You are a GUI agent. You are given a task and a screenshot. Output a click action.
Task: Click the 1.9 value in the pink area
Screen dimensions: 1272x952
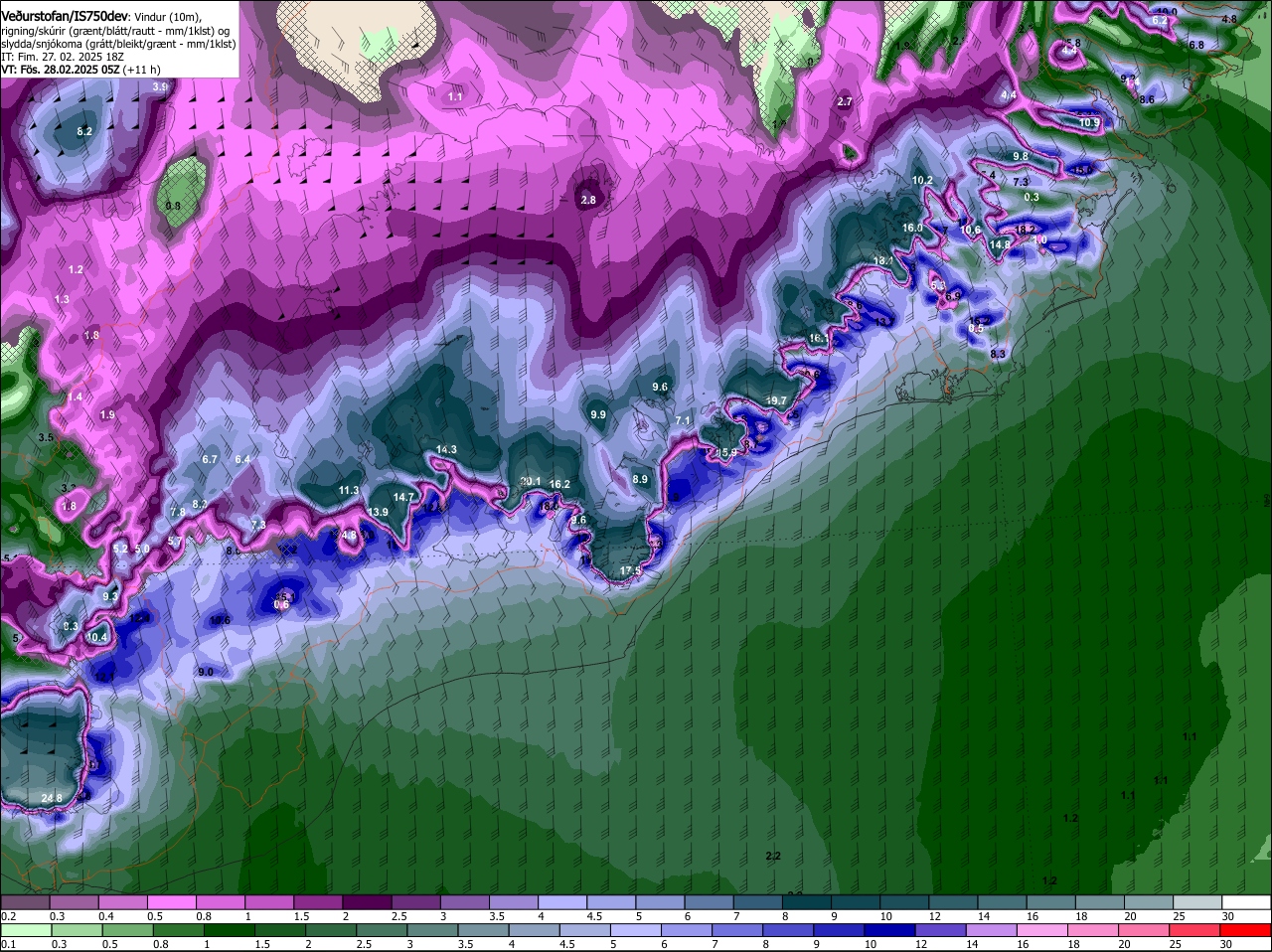point(107,414)
